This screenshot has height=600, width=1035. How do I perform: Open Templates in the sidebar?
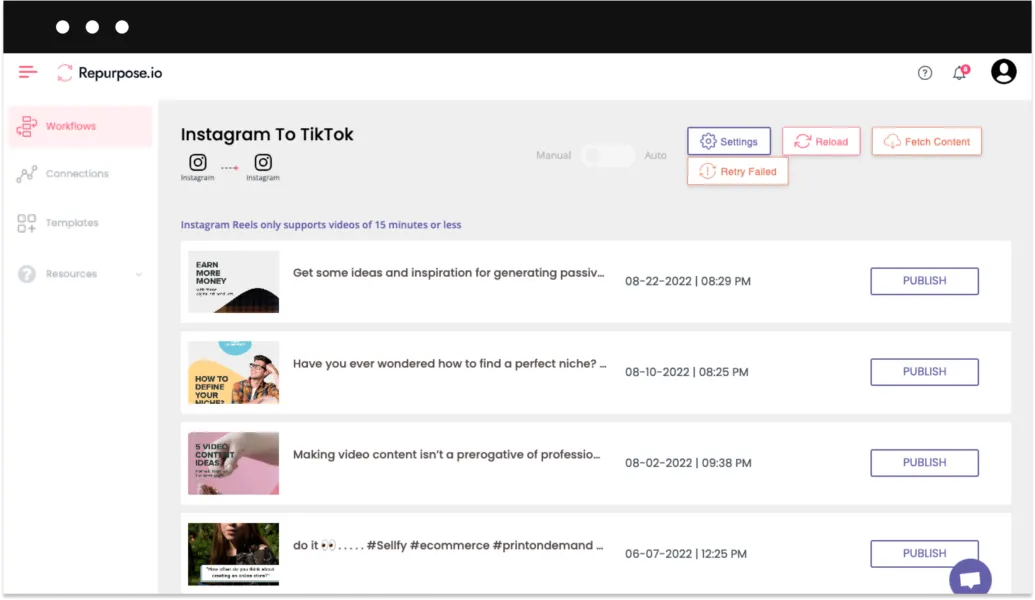point(58,223)
